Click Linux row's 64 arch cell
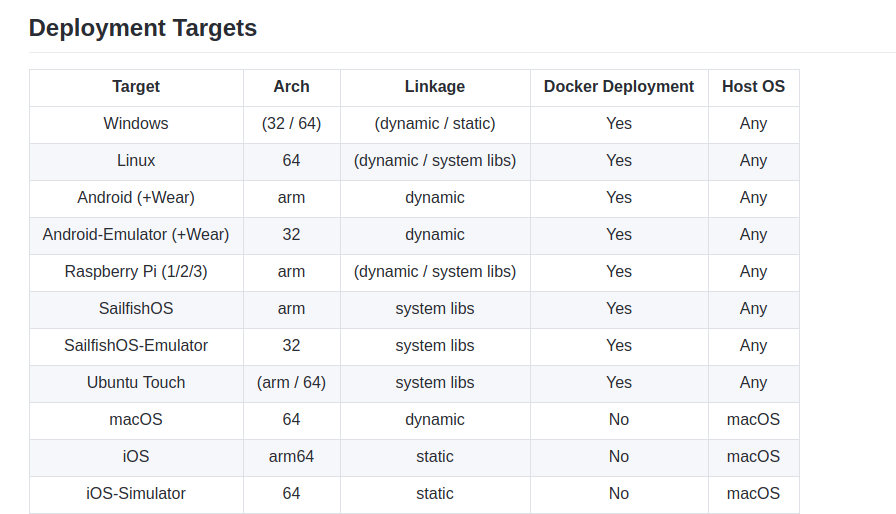 291,161
